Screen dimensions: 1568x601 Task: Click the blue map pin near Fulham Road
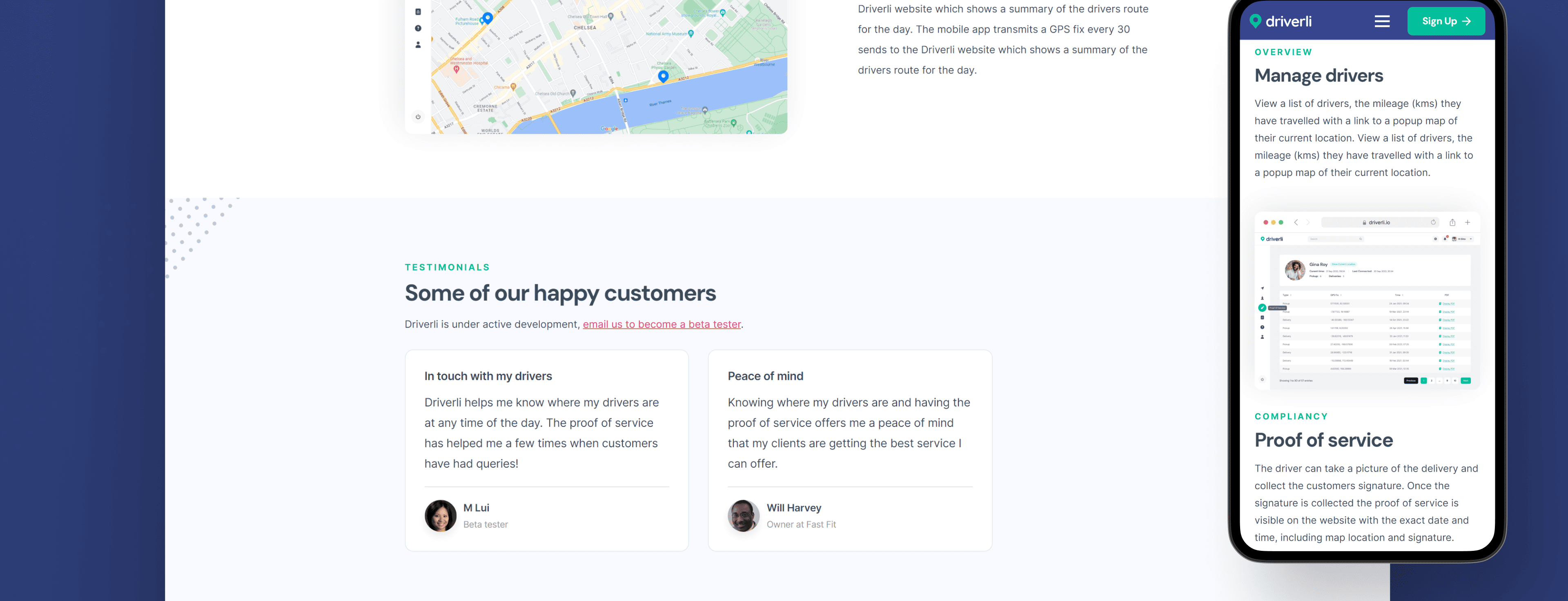(x=488, y=17)
